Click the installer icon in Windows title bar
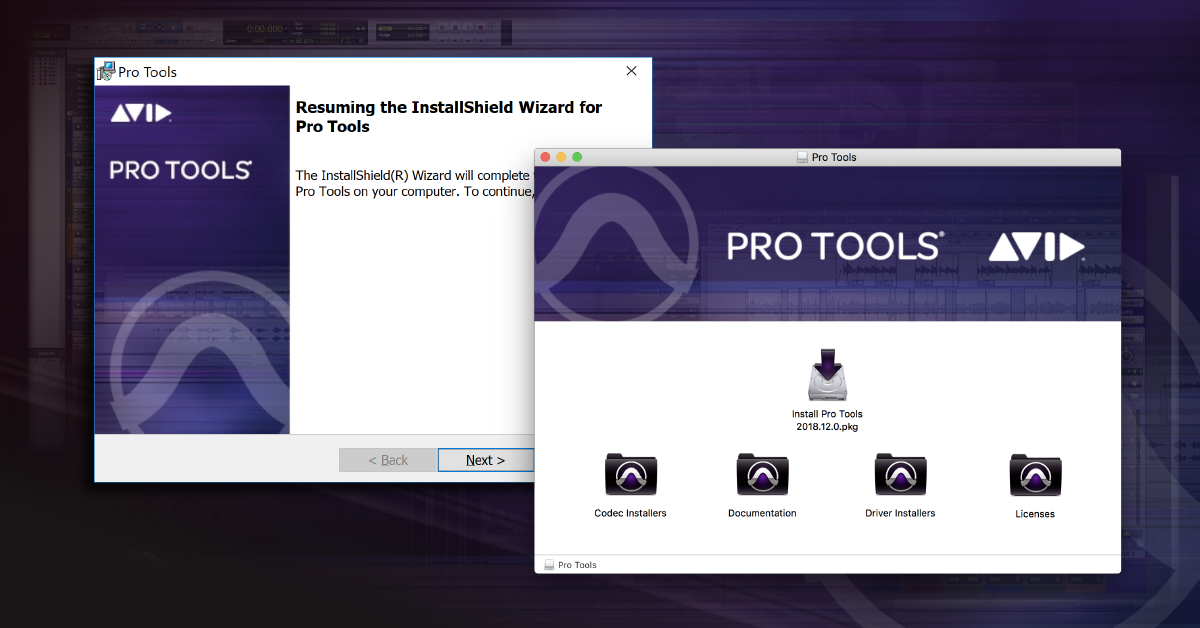This screenshot has width=1200, height=628. pyautogui.click(x=106, y=71)
